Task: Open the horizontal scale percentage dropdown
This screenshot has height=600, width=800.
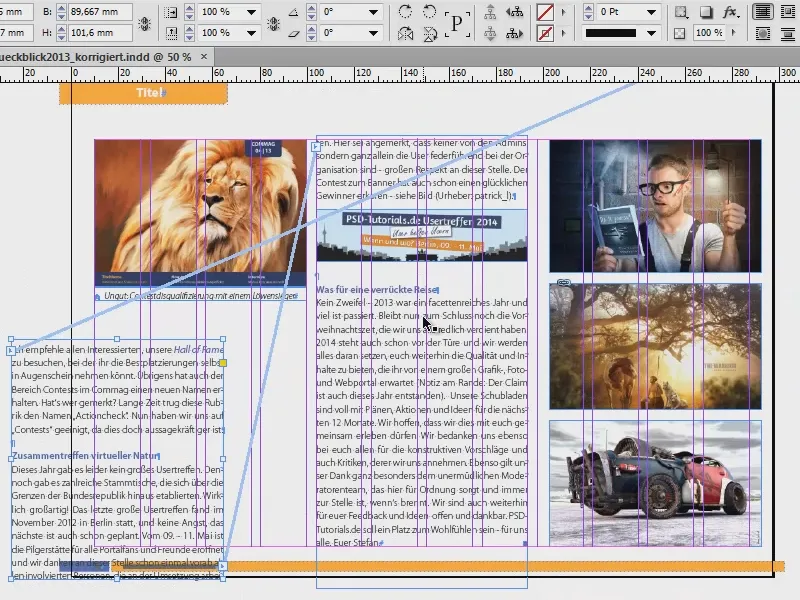Action: (x=251, y=11)
